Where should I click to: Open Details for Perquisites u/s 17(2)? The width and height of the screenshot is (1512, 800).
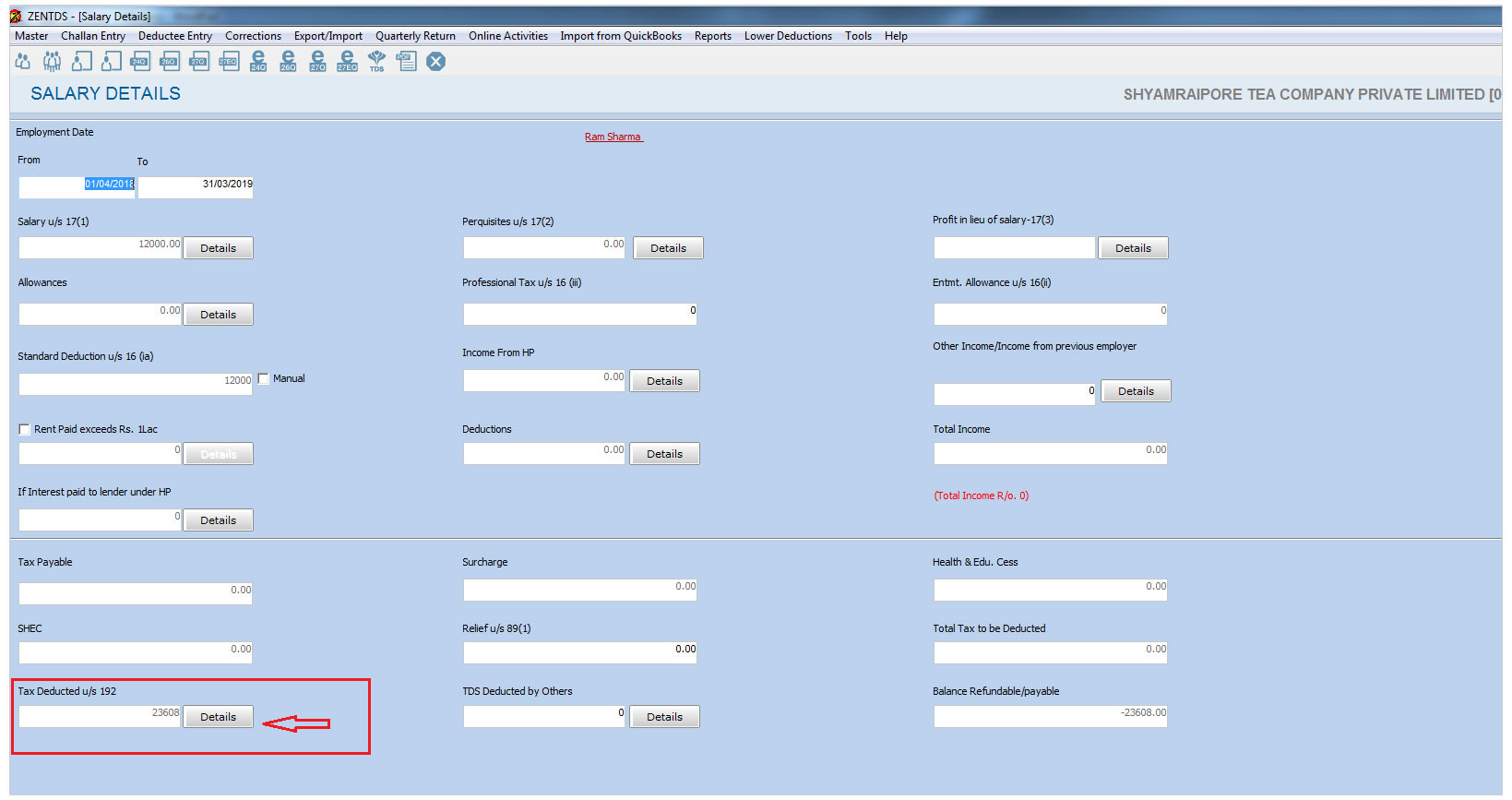[x=669, y=248]
